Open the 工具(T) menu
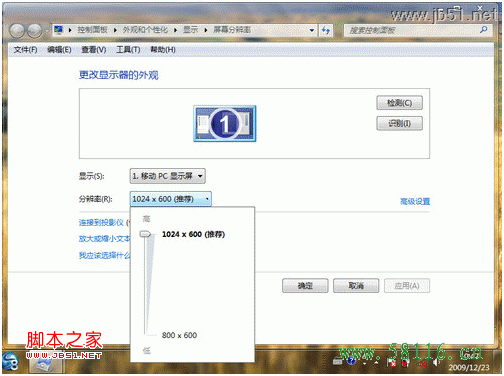 coord(128,50)
